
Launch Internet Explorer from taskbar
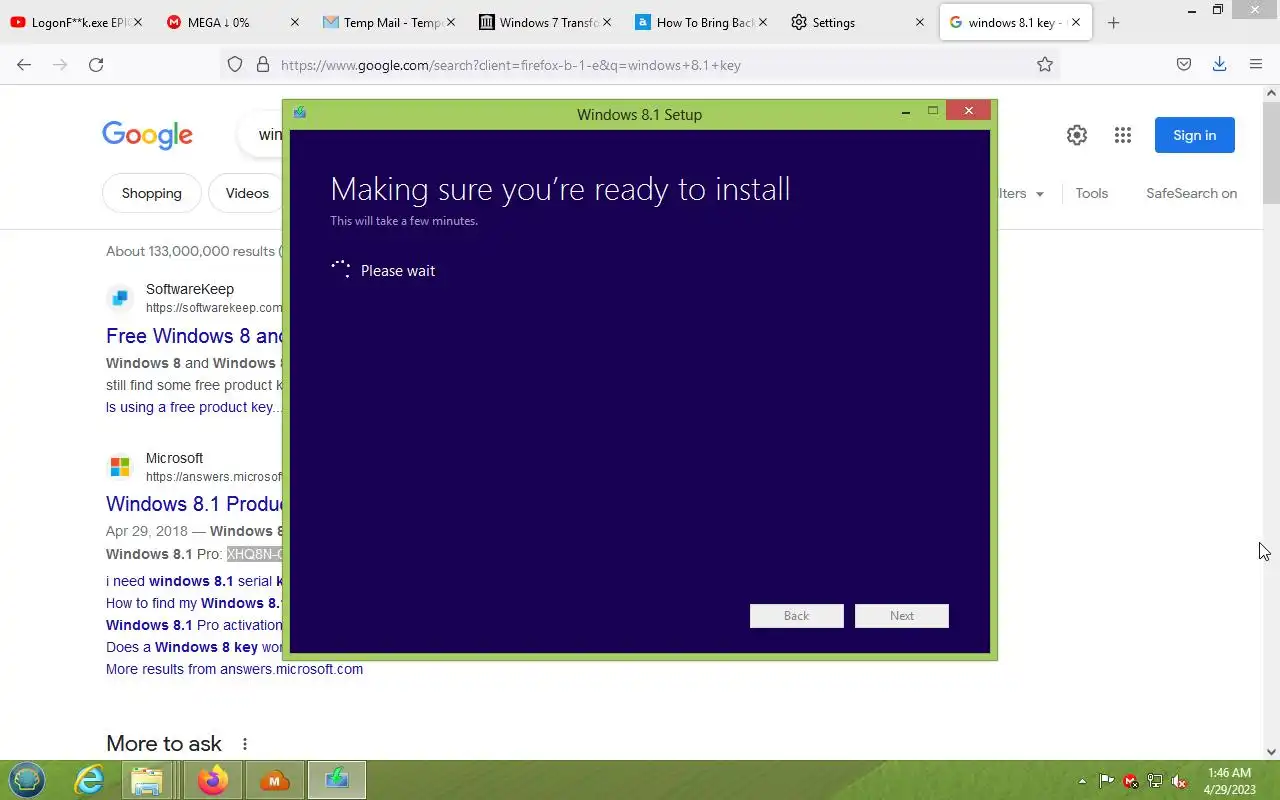[x=90, y=780]
